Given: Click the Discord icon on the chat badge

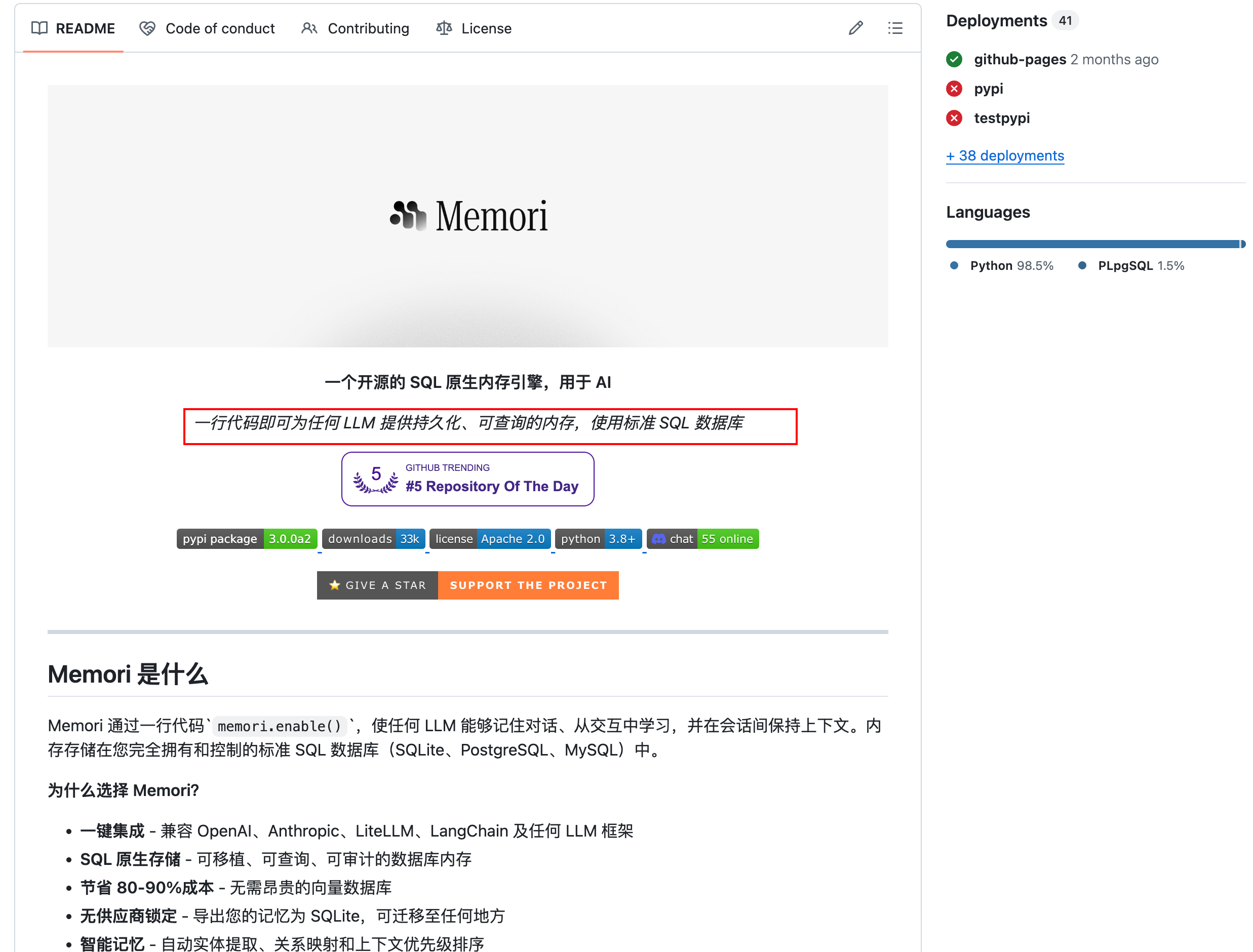Looking at the screenshot, I should point(658,539).
